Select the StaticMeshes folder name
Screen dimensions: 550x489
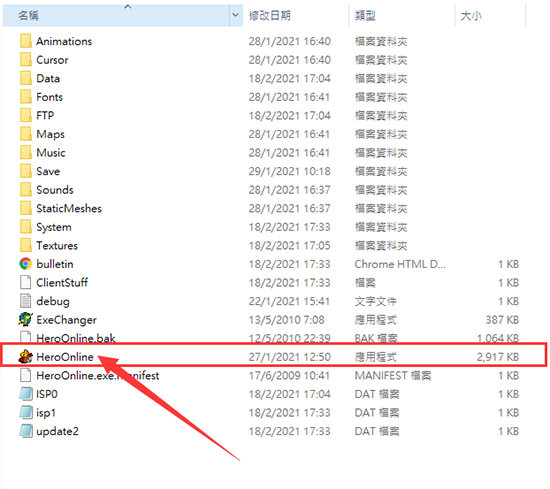point(69,208)
